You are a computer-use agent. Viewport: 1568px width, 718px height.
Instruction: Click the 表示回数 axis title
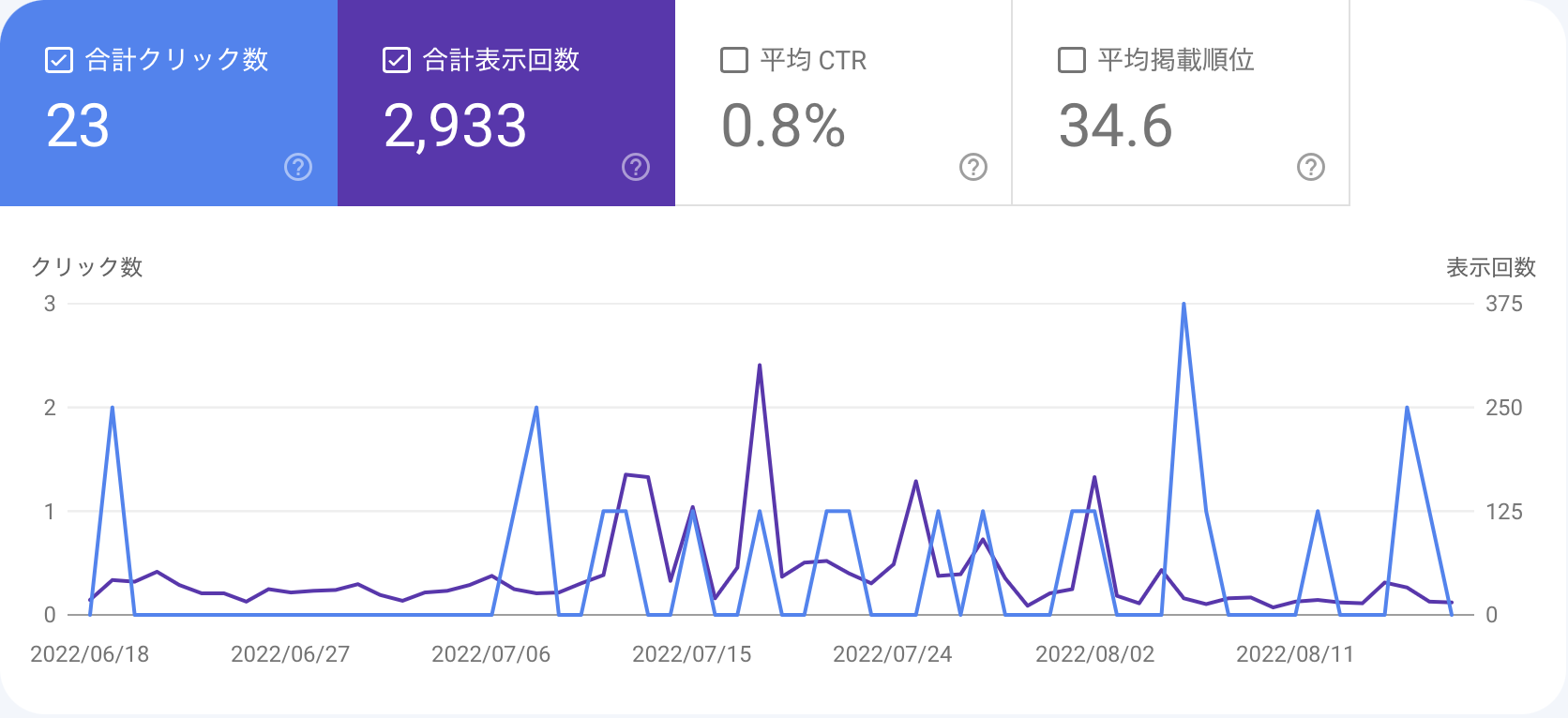point(1491,267)
